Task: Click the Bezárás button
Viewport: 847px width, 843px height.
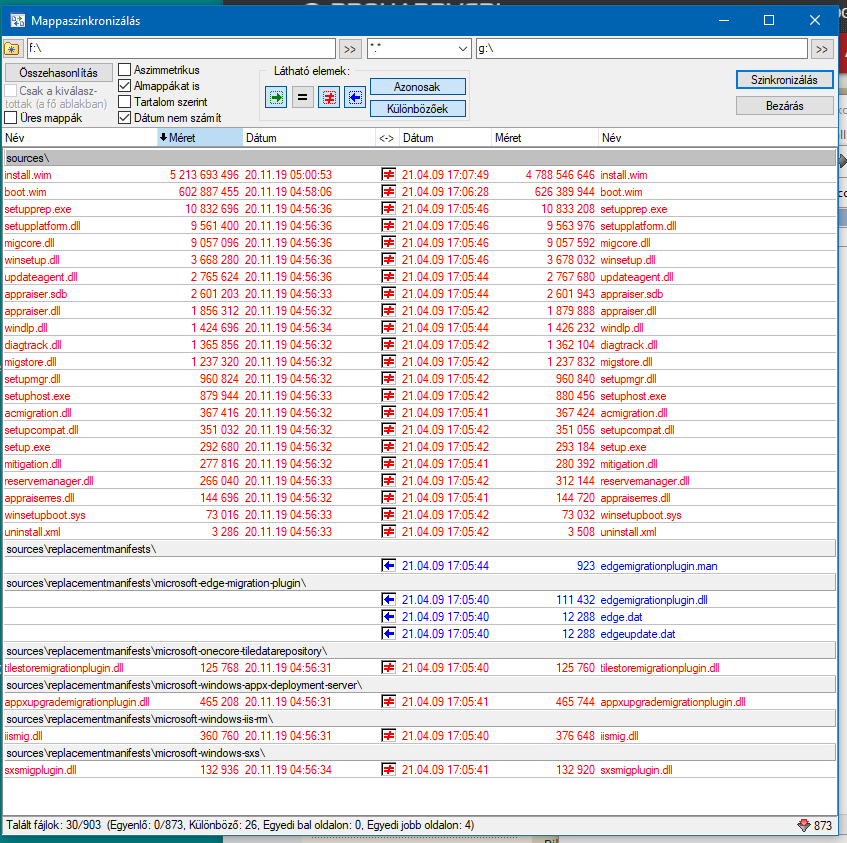Action: [784, 106]
